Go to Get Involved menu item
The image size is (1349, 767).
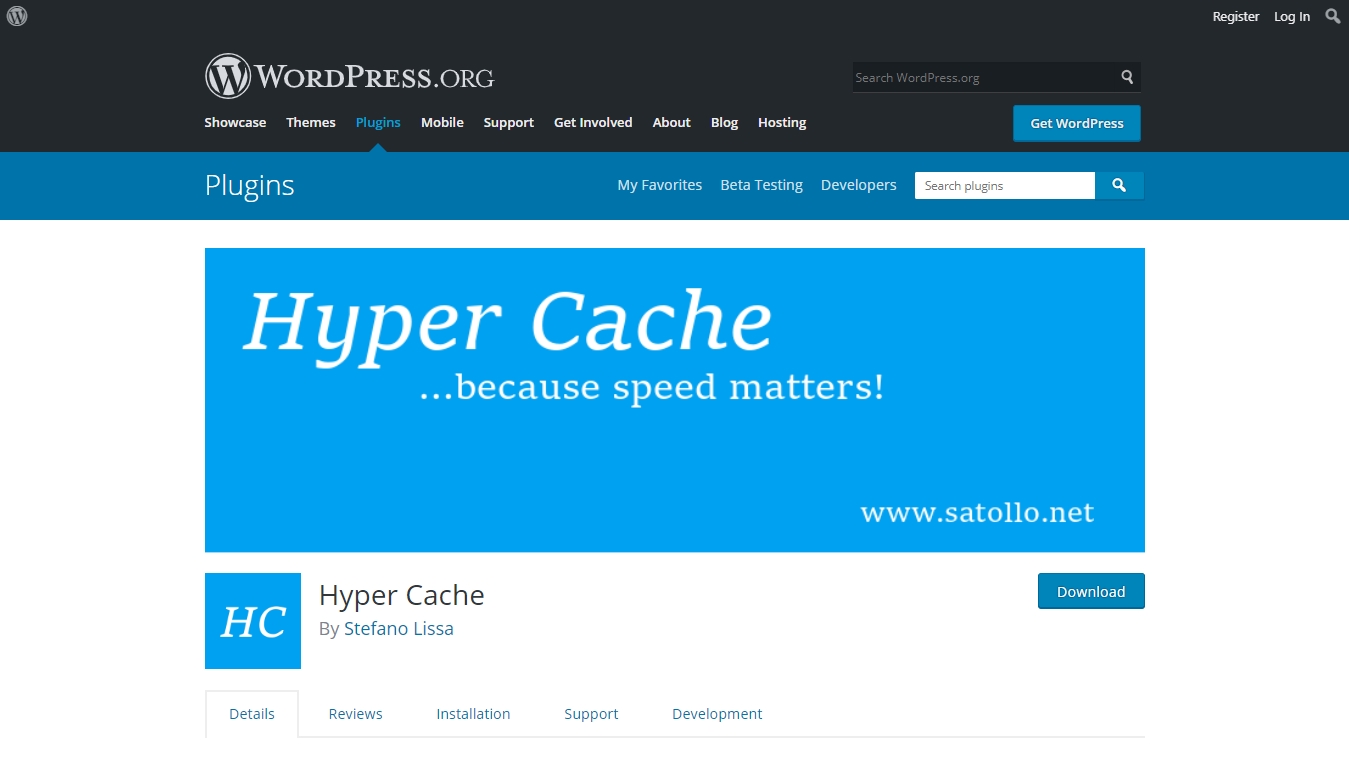tap(593, 123)
